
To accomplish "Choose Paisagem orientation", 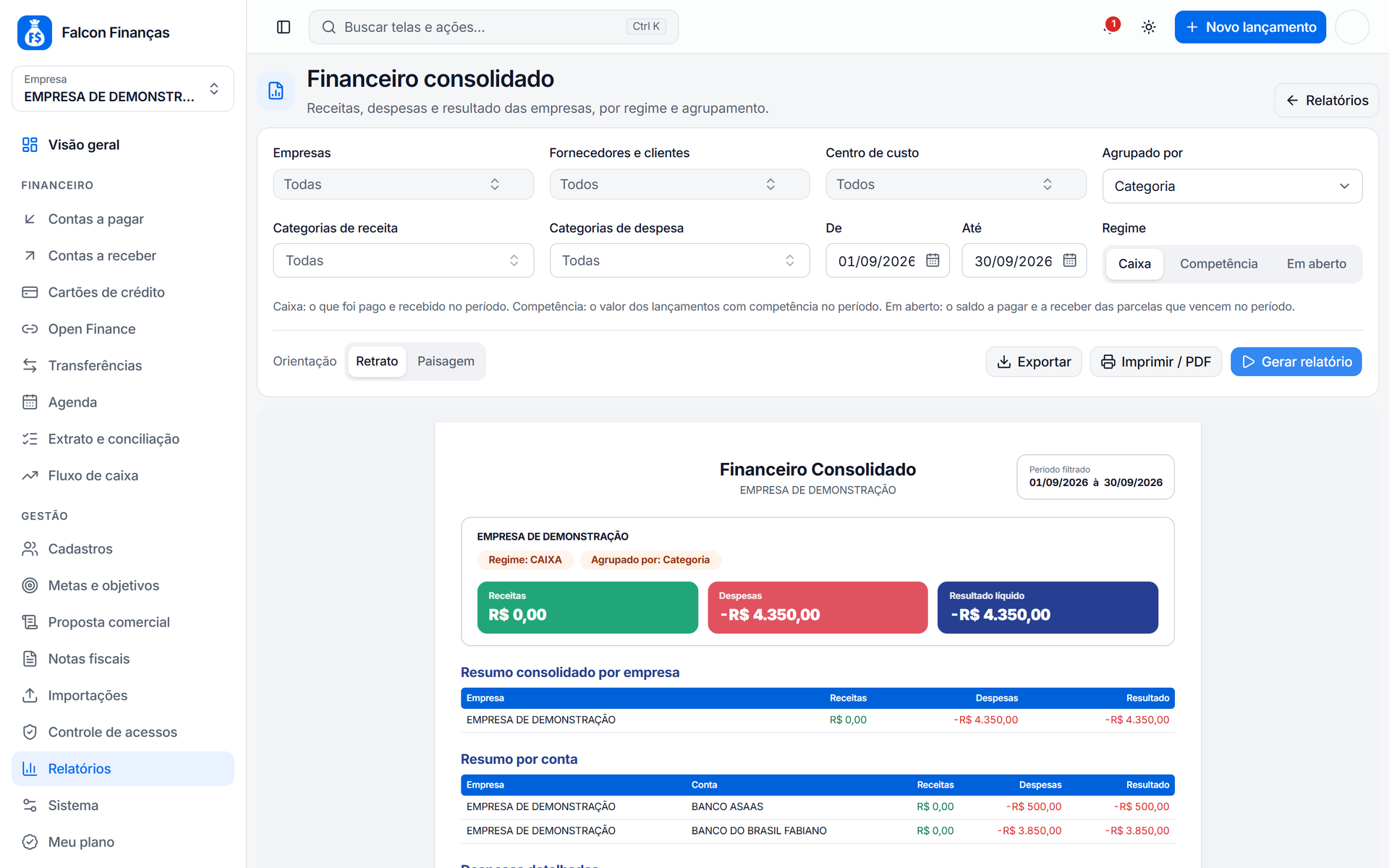I will click(x=446, y=361).
